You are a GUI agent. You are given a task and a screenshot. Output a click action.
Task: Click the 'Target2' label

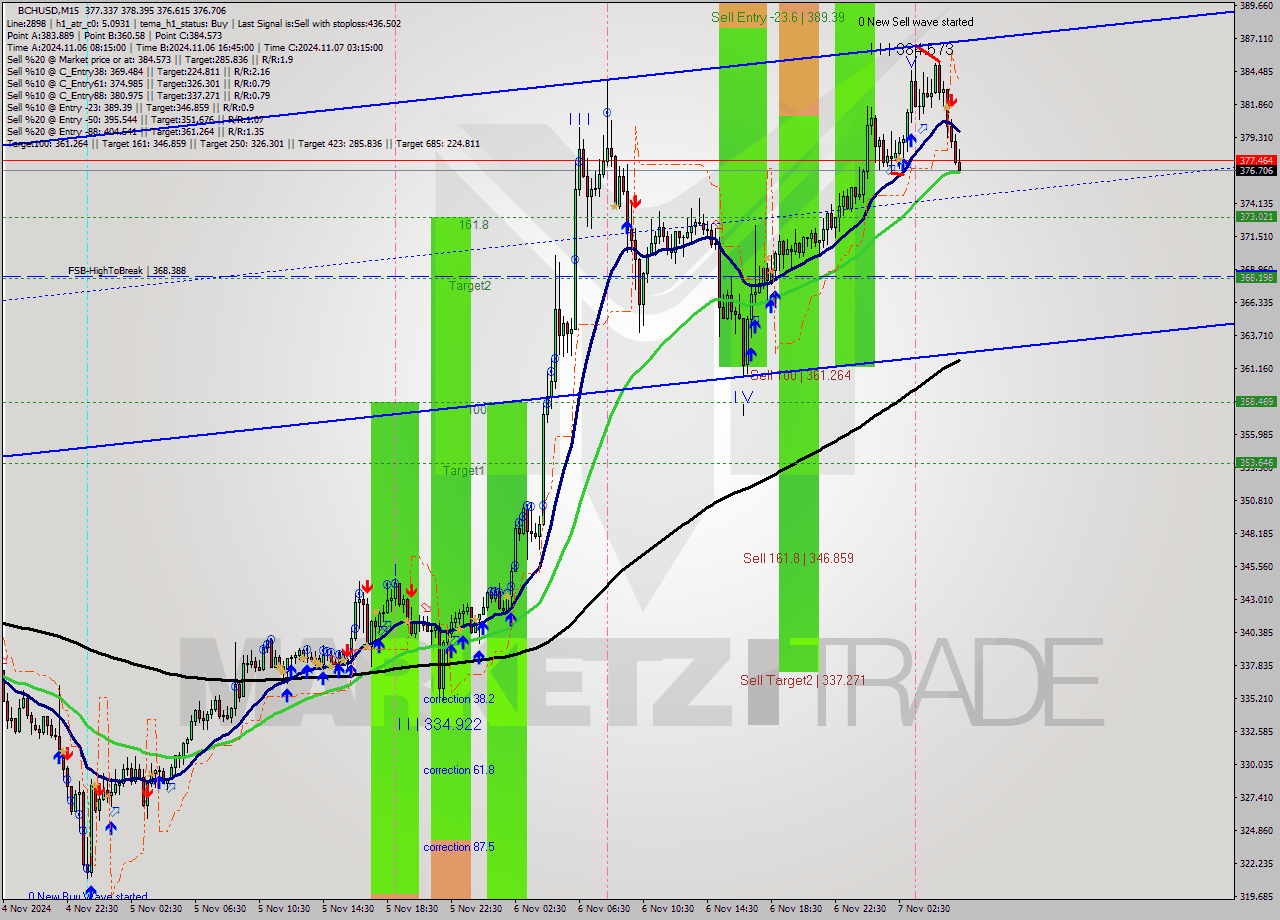[469, 285]
